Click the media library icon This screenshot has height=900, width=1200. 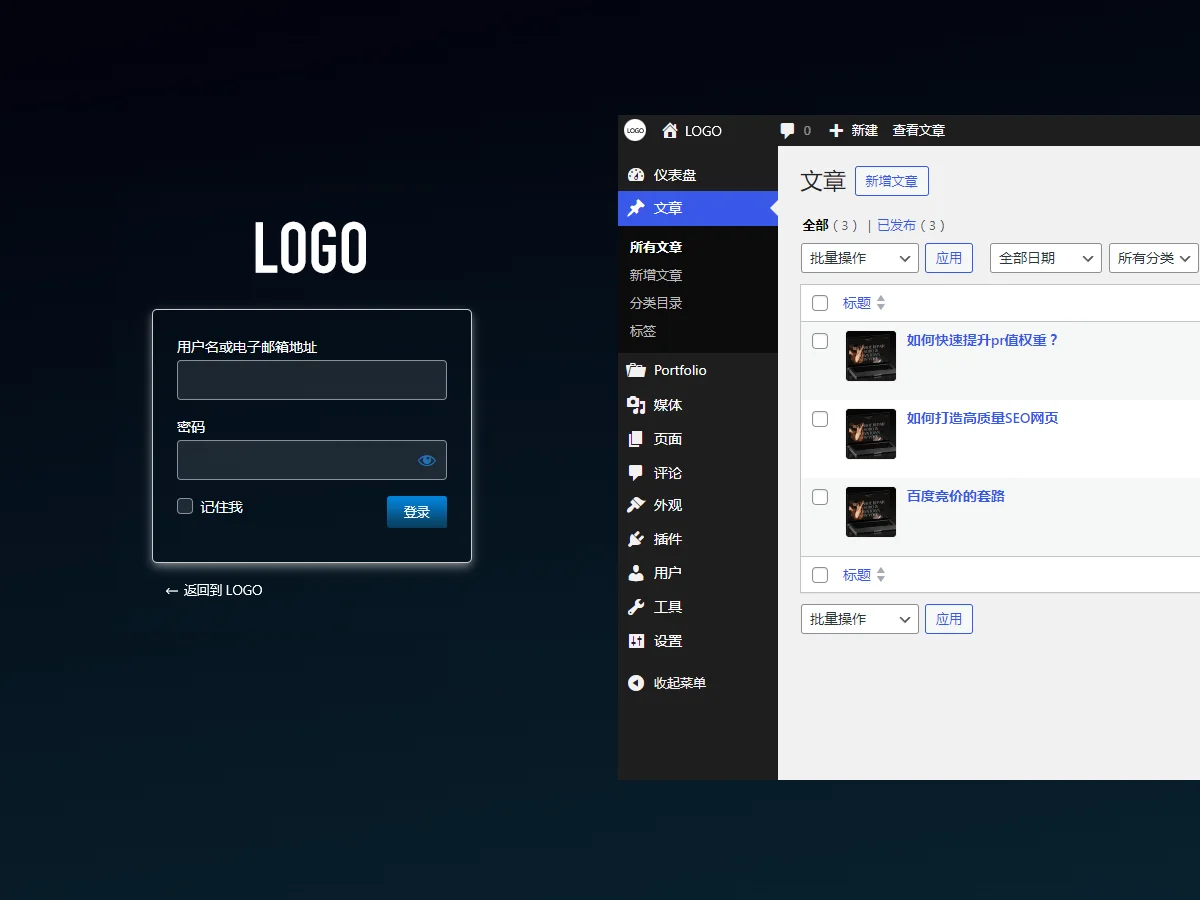[636, 405]
